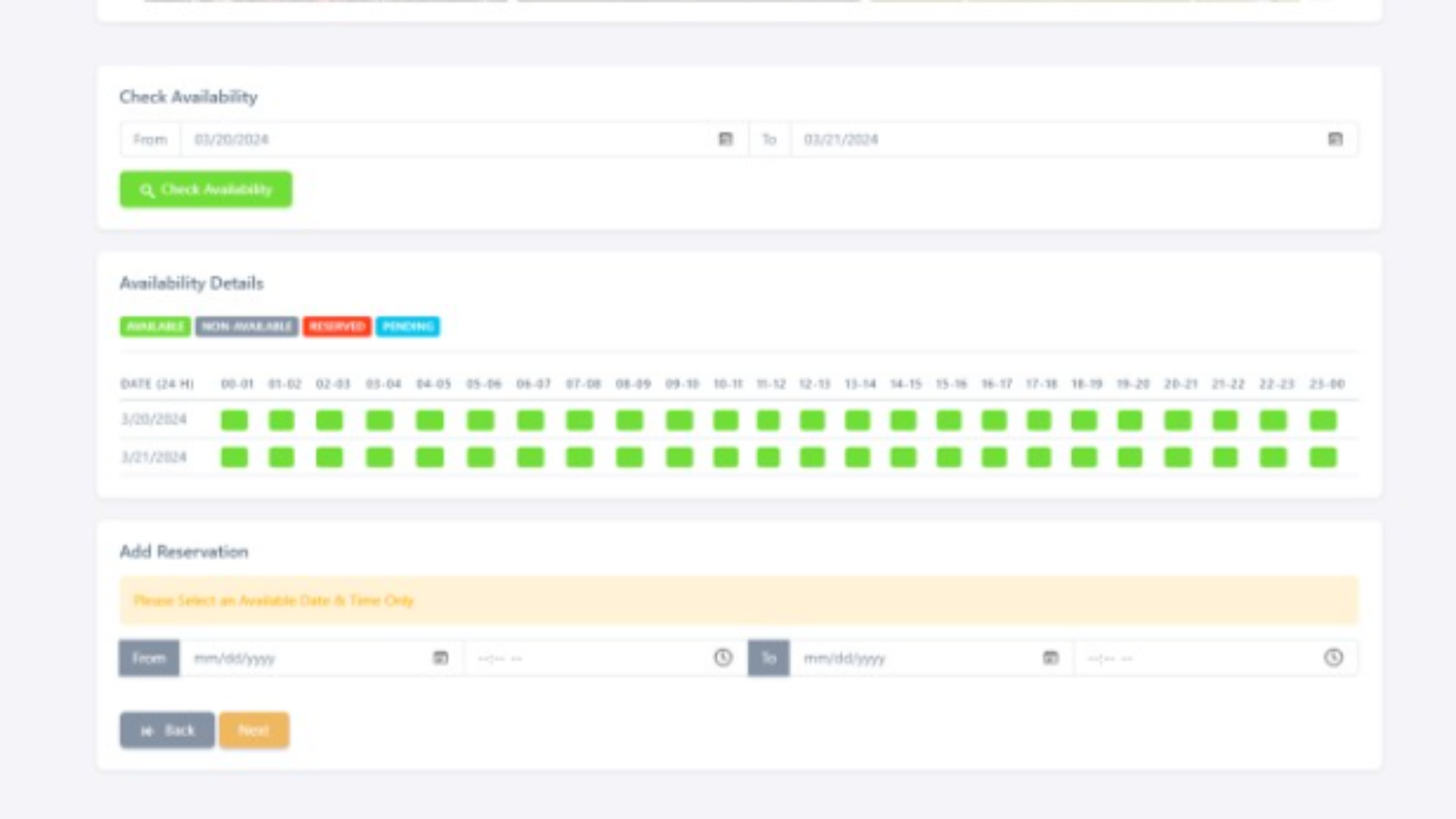
Task: Select 3/21/2024 slot 12-13
Action: pyautogui.click(x=812, y=457)
